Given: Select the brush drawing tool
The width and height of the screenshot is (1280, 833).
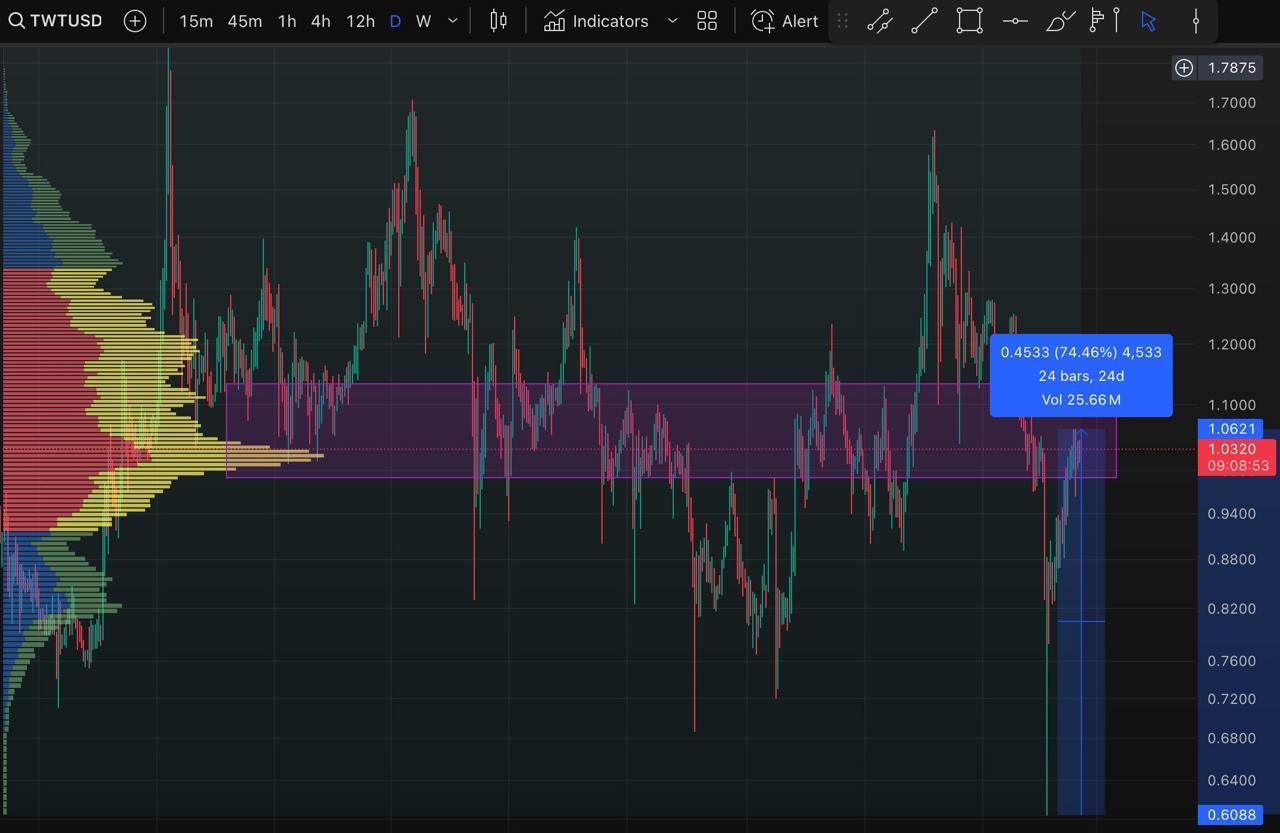Looking at the screenshot, I should (x=1060, y=20).
